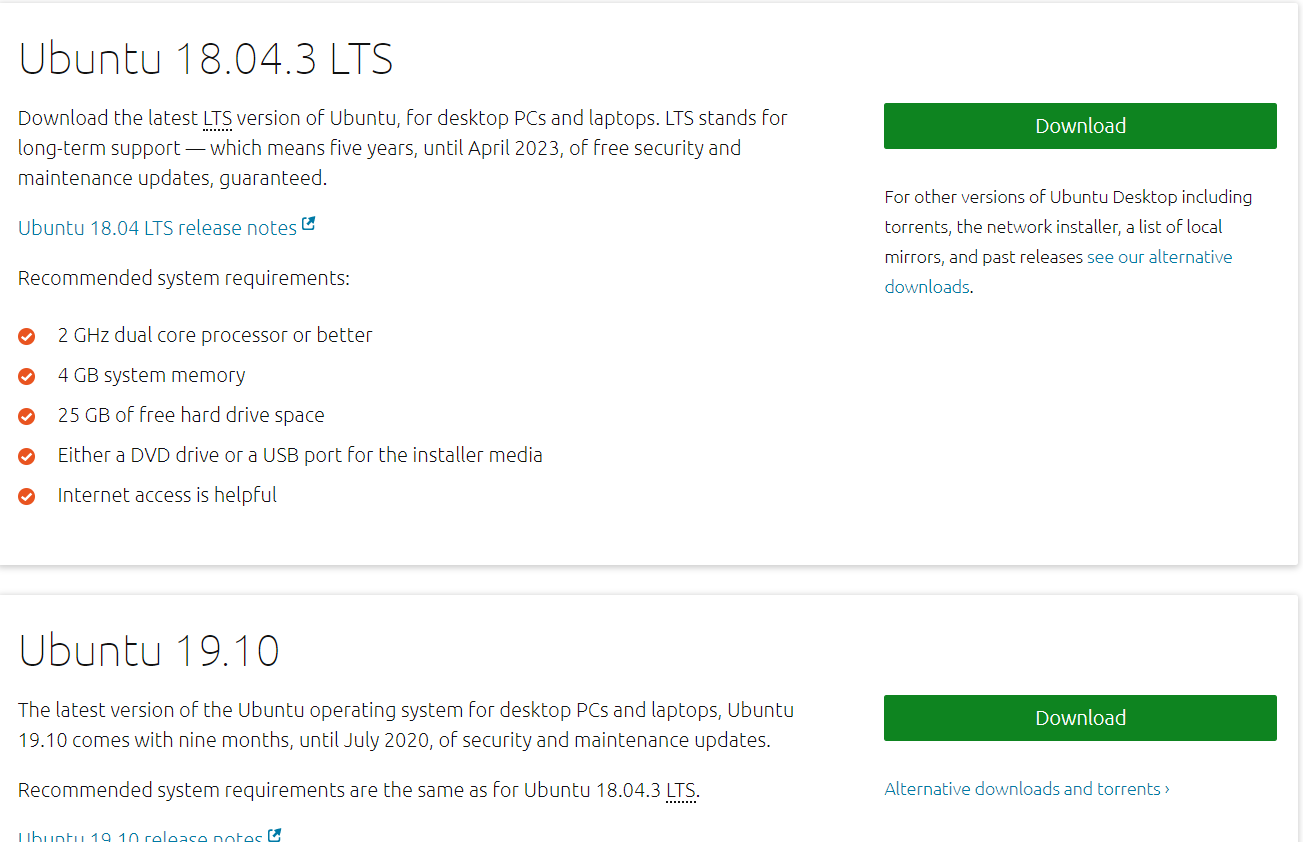Click chevron after Alternative downloads and torrents
1303x842 pixels.
[x=1167, y=790]
